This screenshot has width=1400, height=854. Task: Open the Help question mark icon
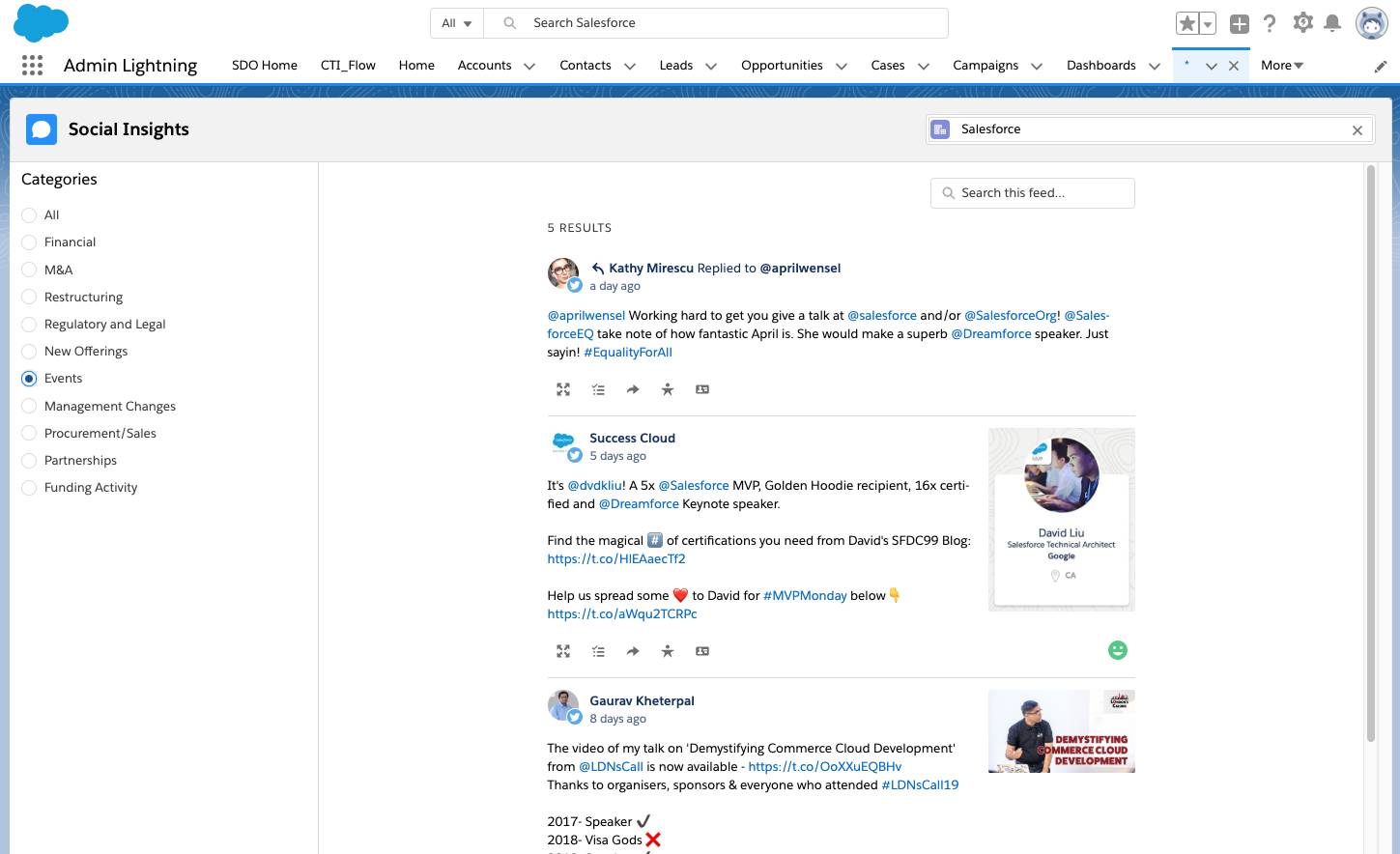(x=1270, y=23)
